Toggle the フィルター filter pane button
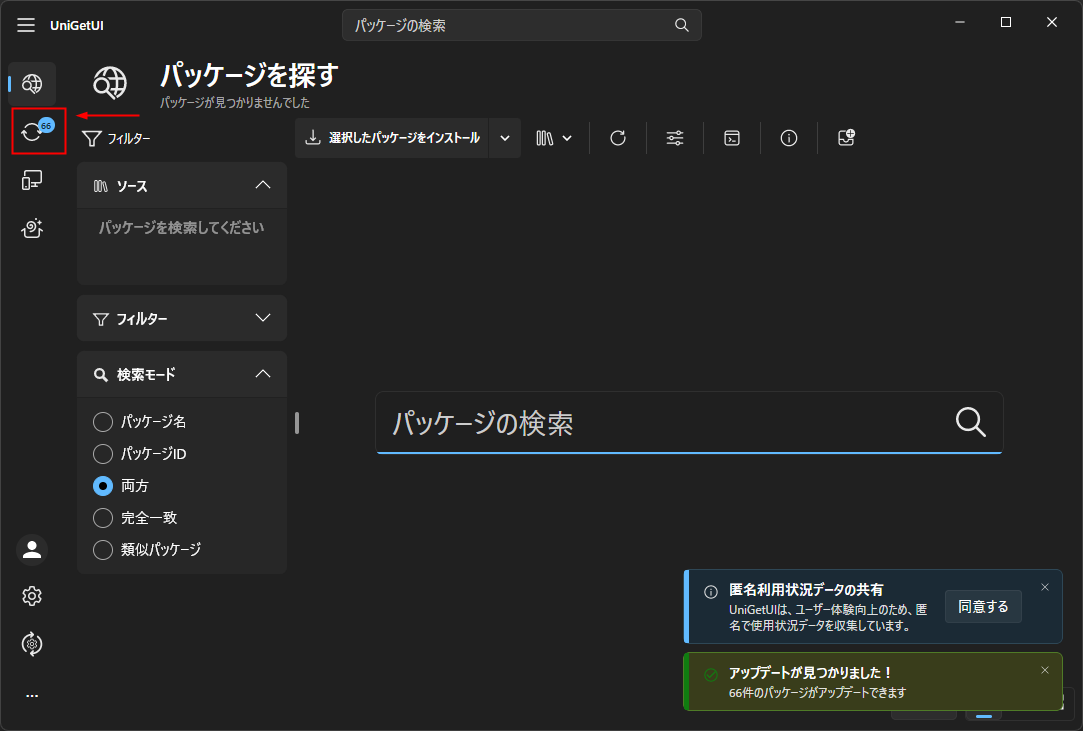The height and width of the screenshot is (731, 1083). 116,139
